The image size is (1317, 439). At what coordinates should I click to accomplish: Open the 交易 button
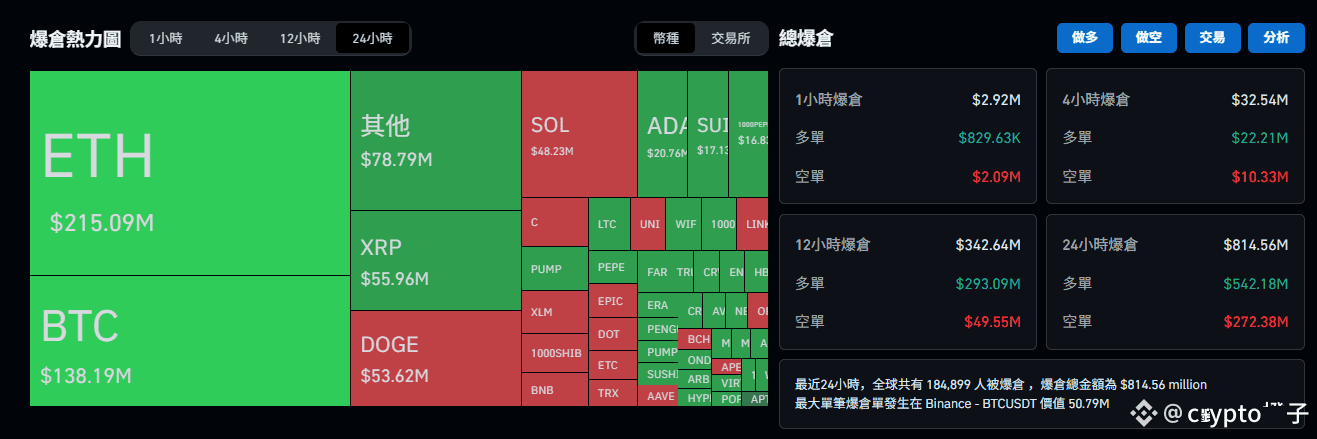[1212, 37]
